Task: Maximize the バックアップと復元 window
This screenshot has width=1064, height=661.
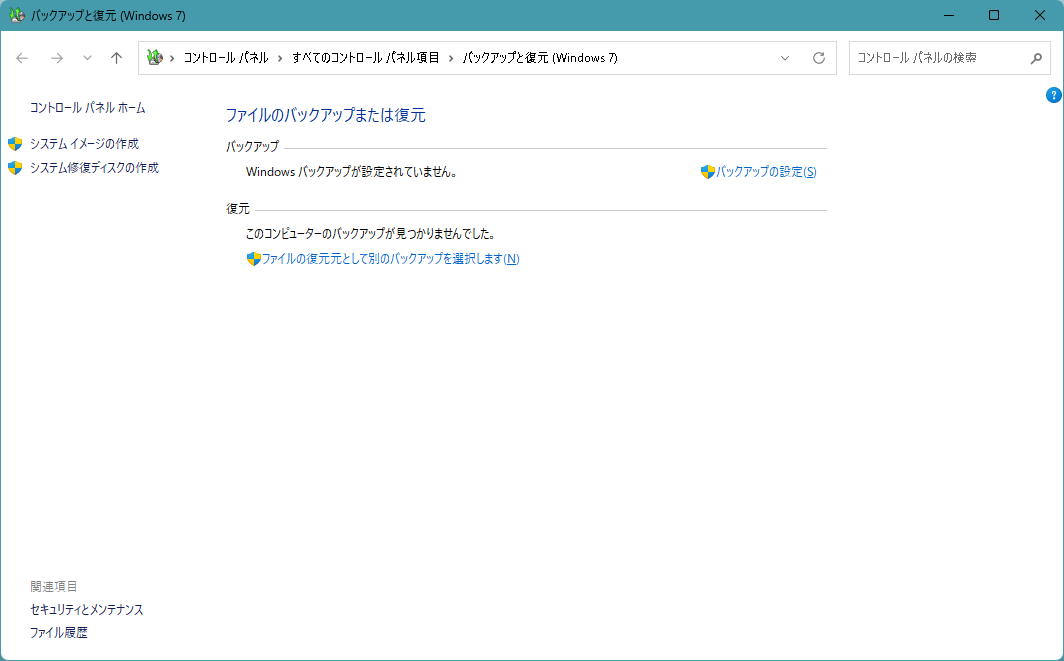Action: pyautogui.click(x=994, y=15)
